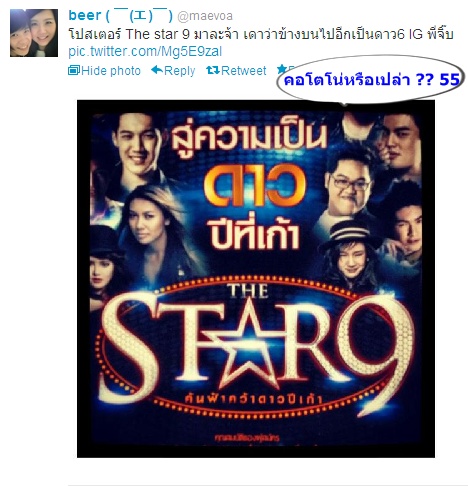Open the @maevoa handle
Screen dimensions: 468x486
(x=205, y=16)
